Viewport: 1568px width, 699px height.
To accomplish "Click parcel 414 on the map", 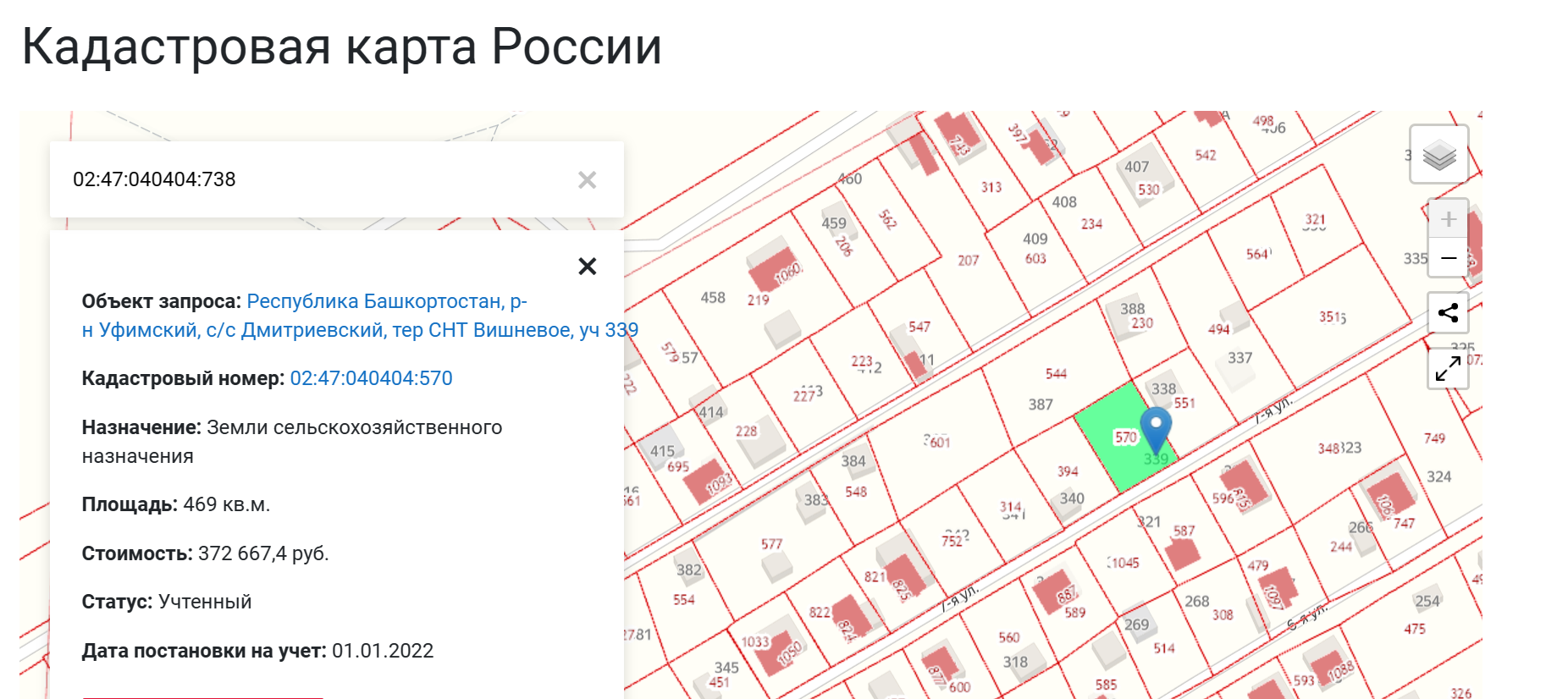I will [x=711, y=412].
